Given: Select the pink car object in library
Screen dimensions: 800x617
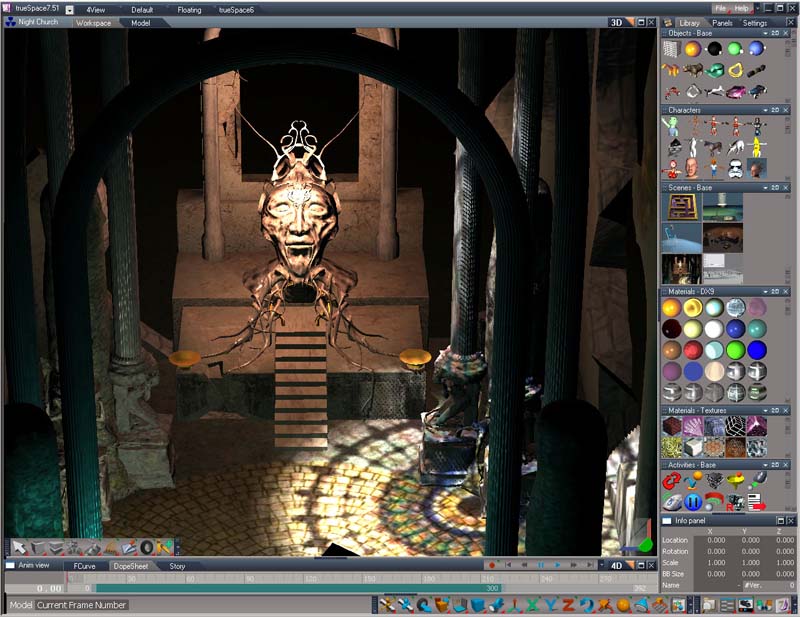Looking at the screenshot, I should click(735, 92).
